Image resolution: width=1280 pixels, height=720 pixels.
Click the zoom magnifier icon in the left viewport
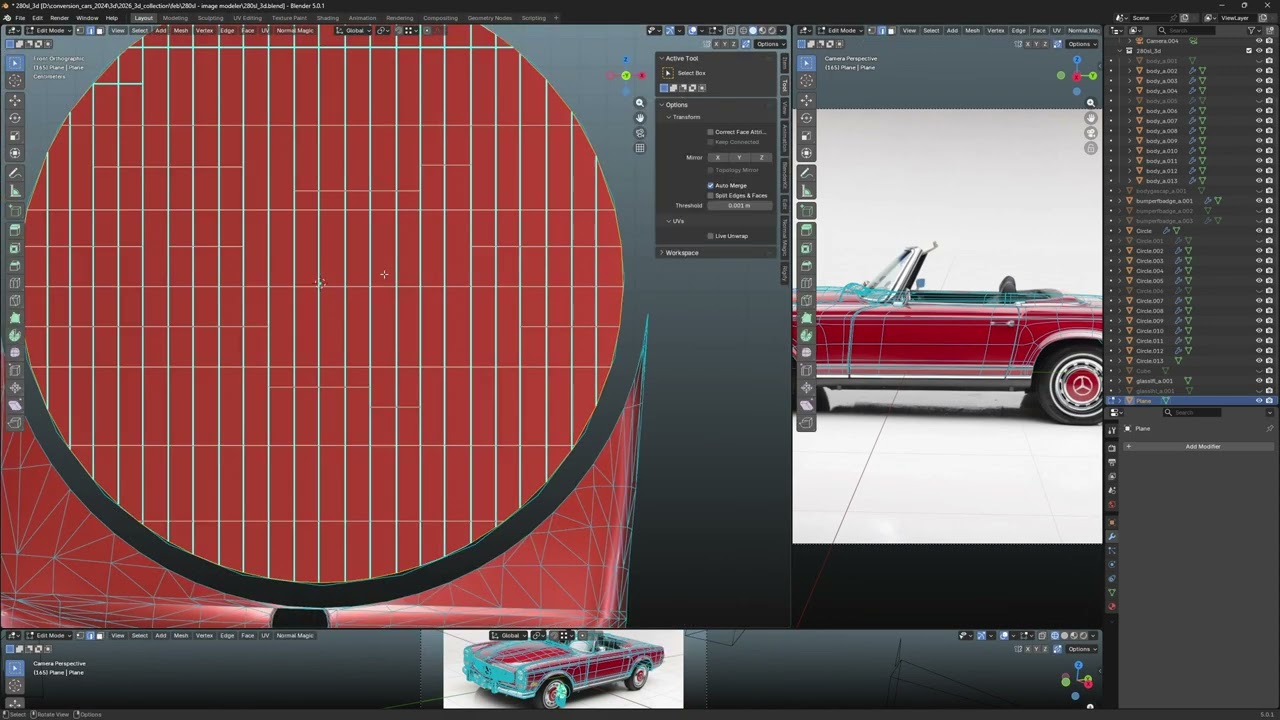[640, 103]
